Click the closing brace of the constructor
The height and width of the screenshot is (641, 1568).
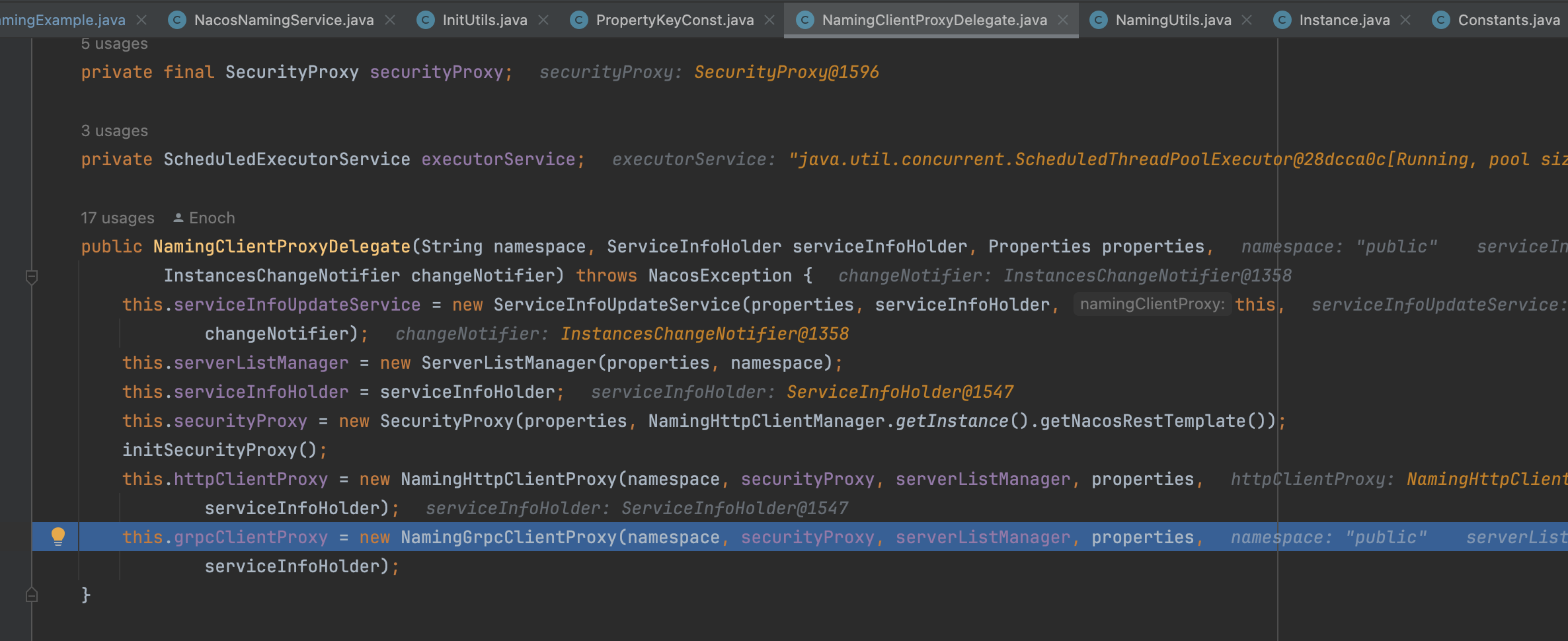[86, 595]
